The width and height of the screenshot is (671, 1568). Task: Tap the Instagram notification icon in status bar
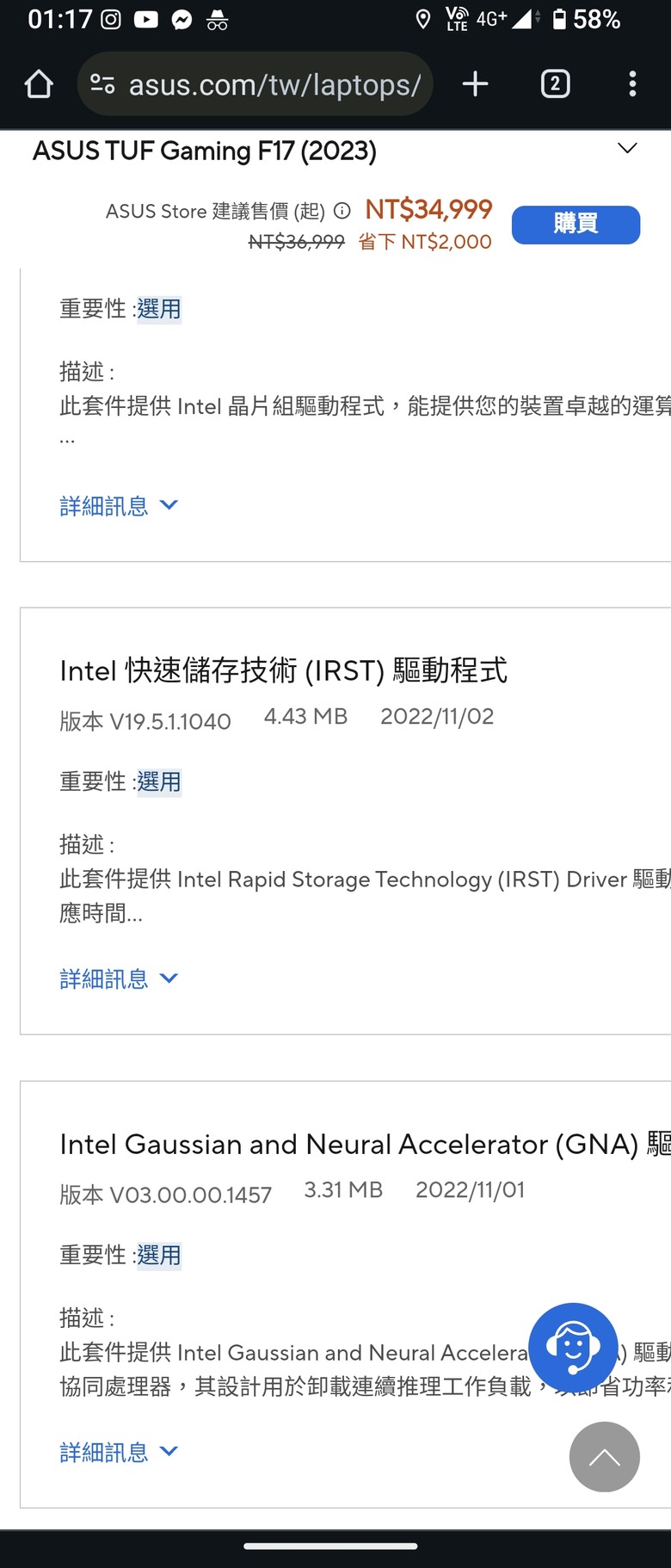click(x=111, y=19)
